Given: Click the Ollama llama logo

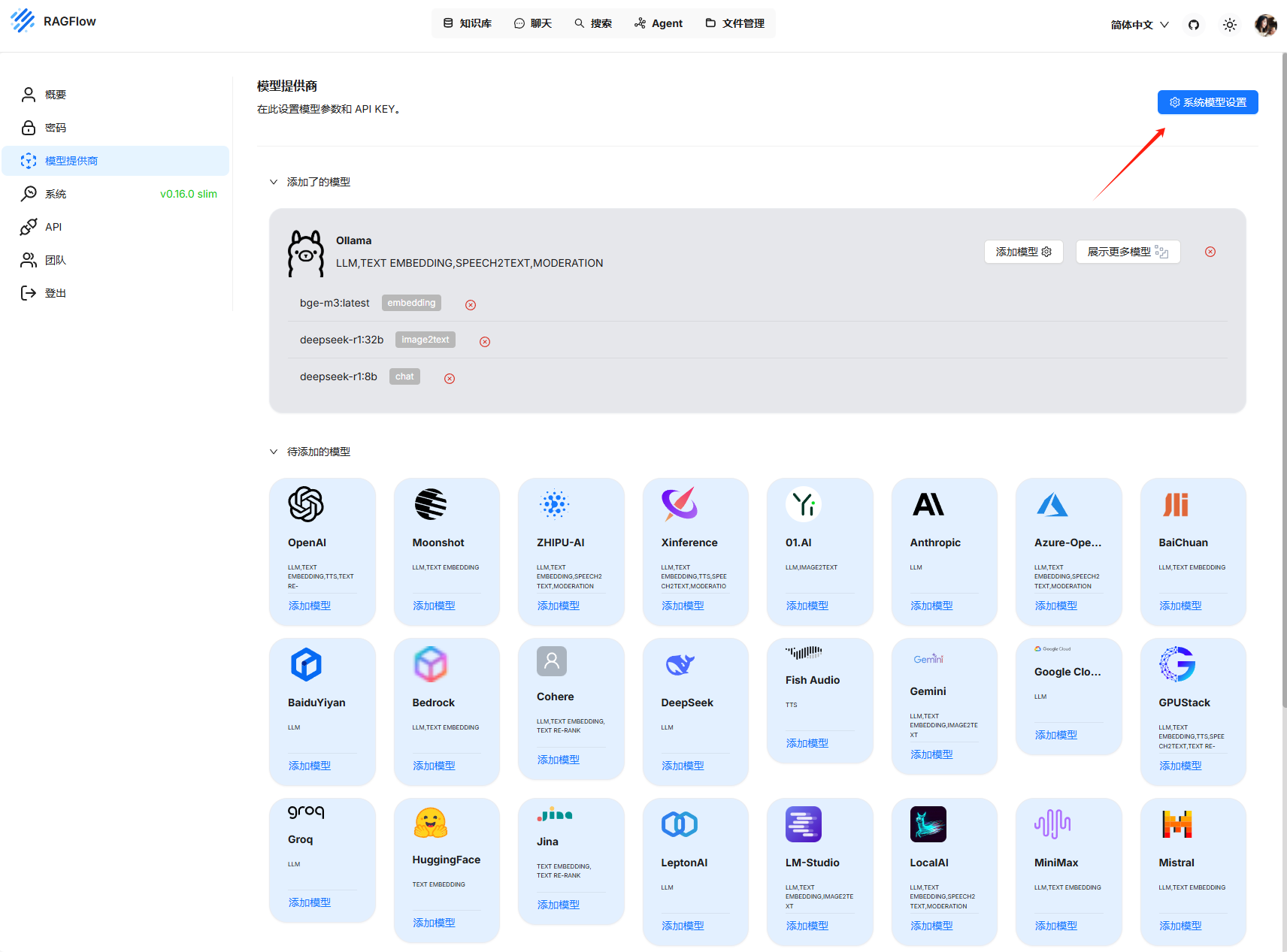Looking at the screenshot, I should (306, 253).
